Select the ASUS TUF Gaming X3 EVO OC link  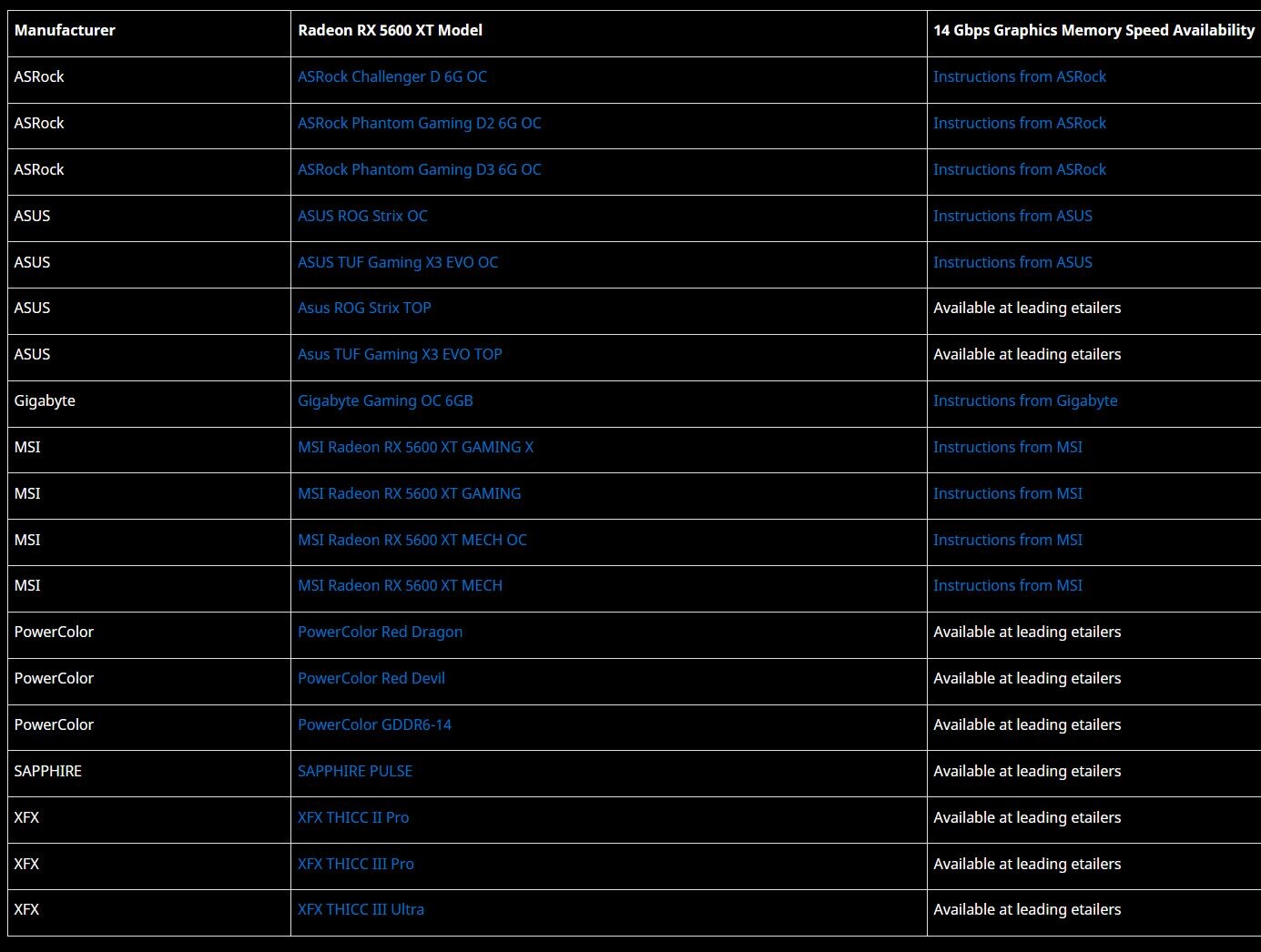tap(398, 263)
